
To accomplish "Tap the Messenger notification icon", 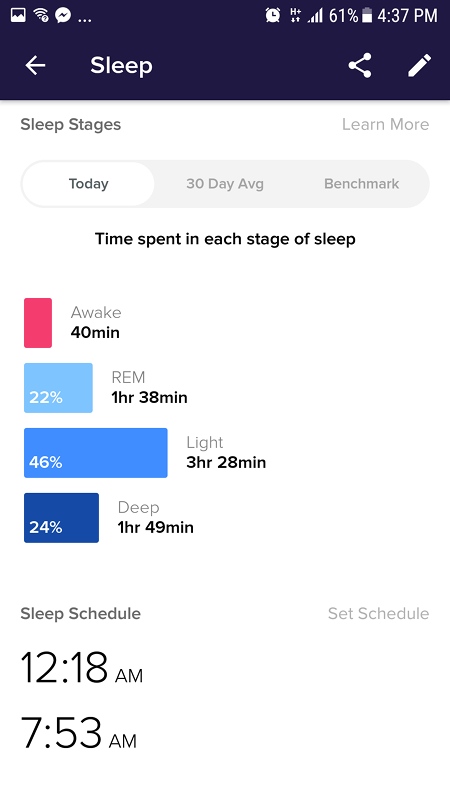I will pos(63,15).
